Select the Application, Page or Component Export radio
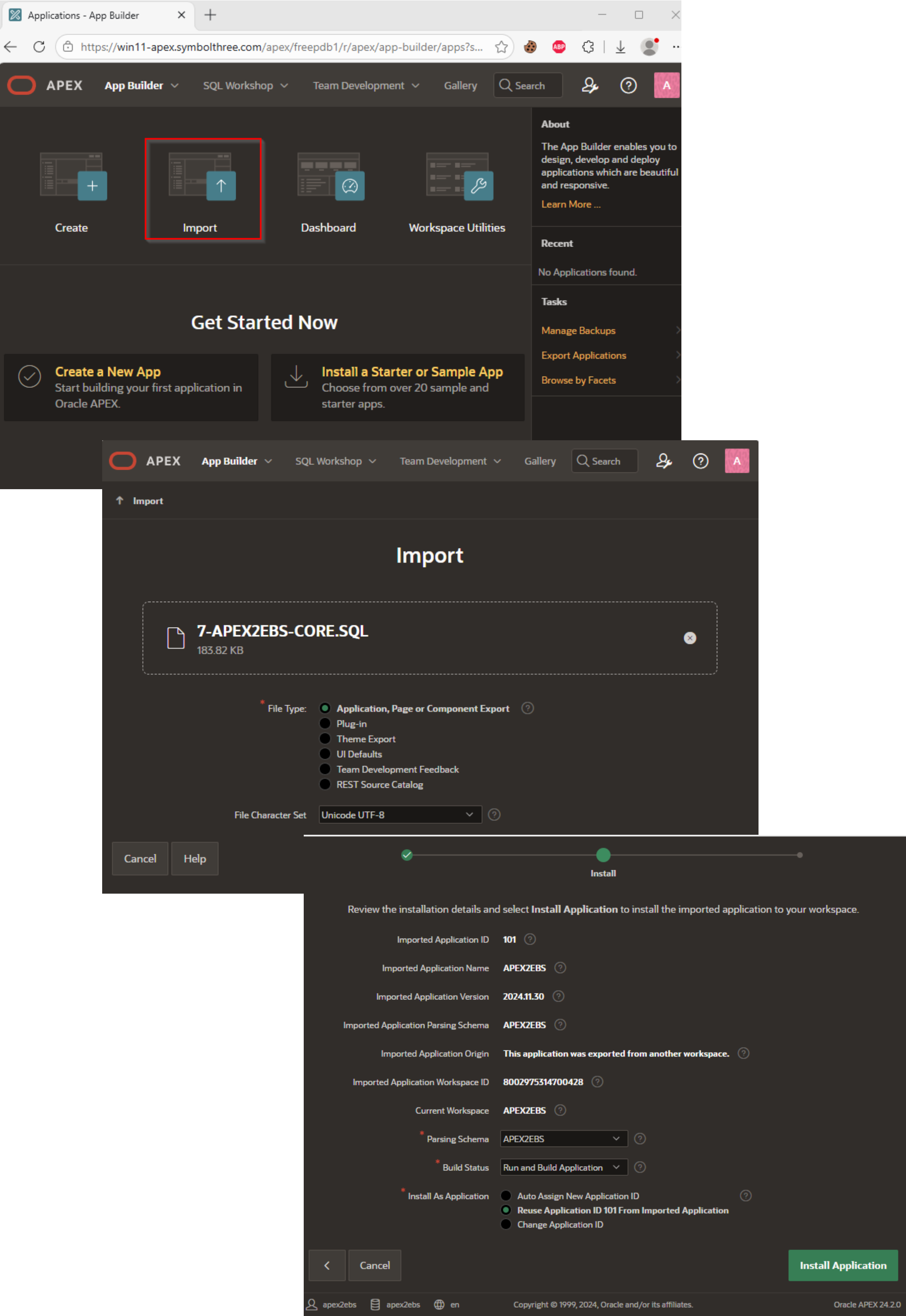This screenshot has height=1316, width=906. pyautogui.click(x=325, y=708)
